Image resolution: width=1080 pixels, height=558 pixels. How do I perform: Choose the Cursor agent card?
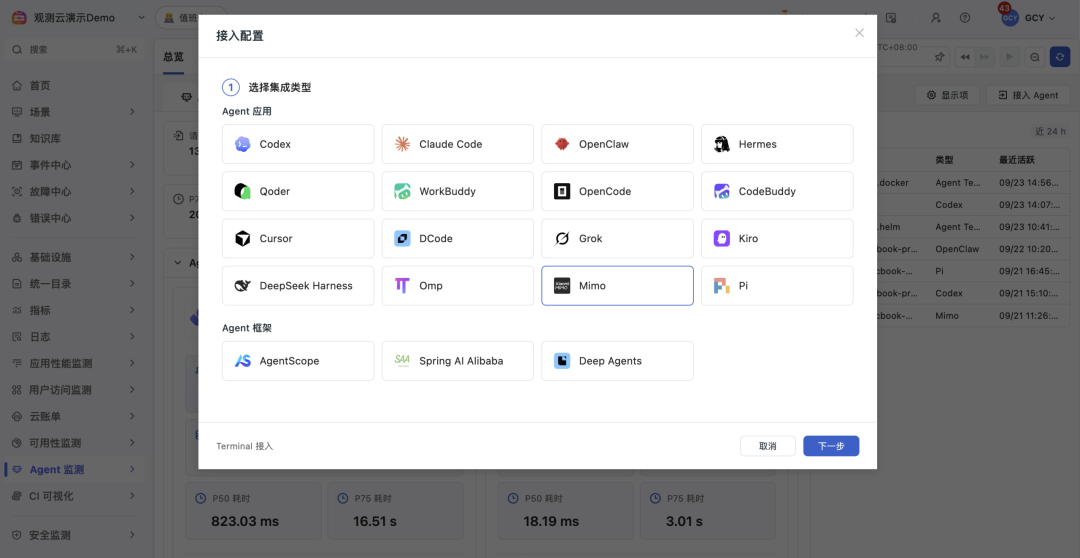(298, 238)
